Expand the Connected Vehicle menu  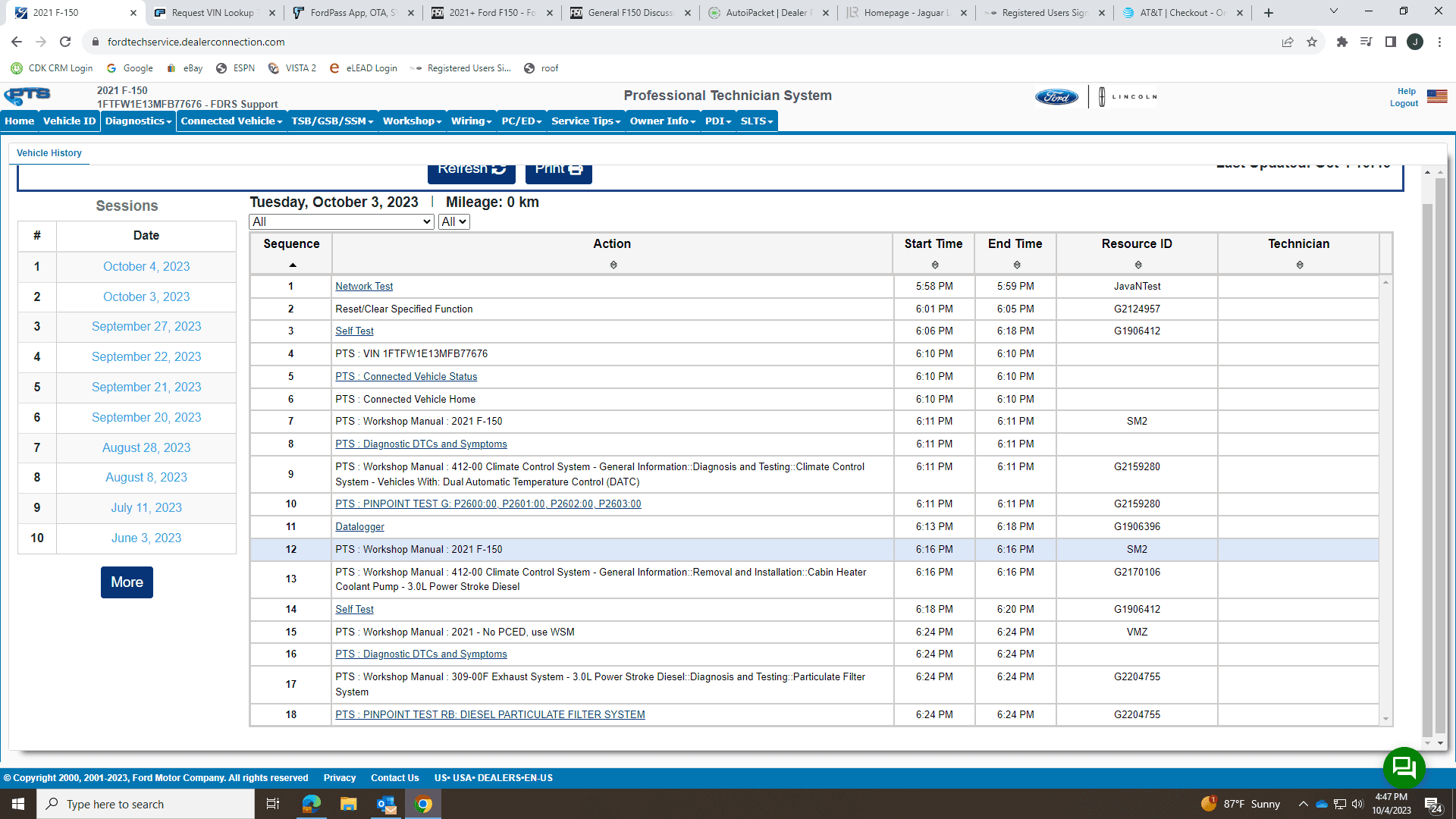click(231, 121)
